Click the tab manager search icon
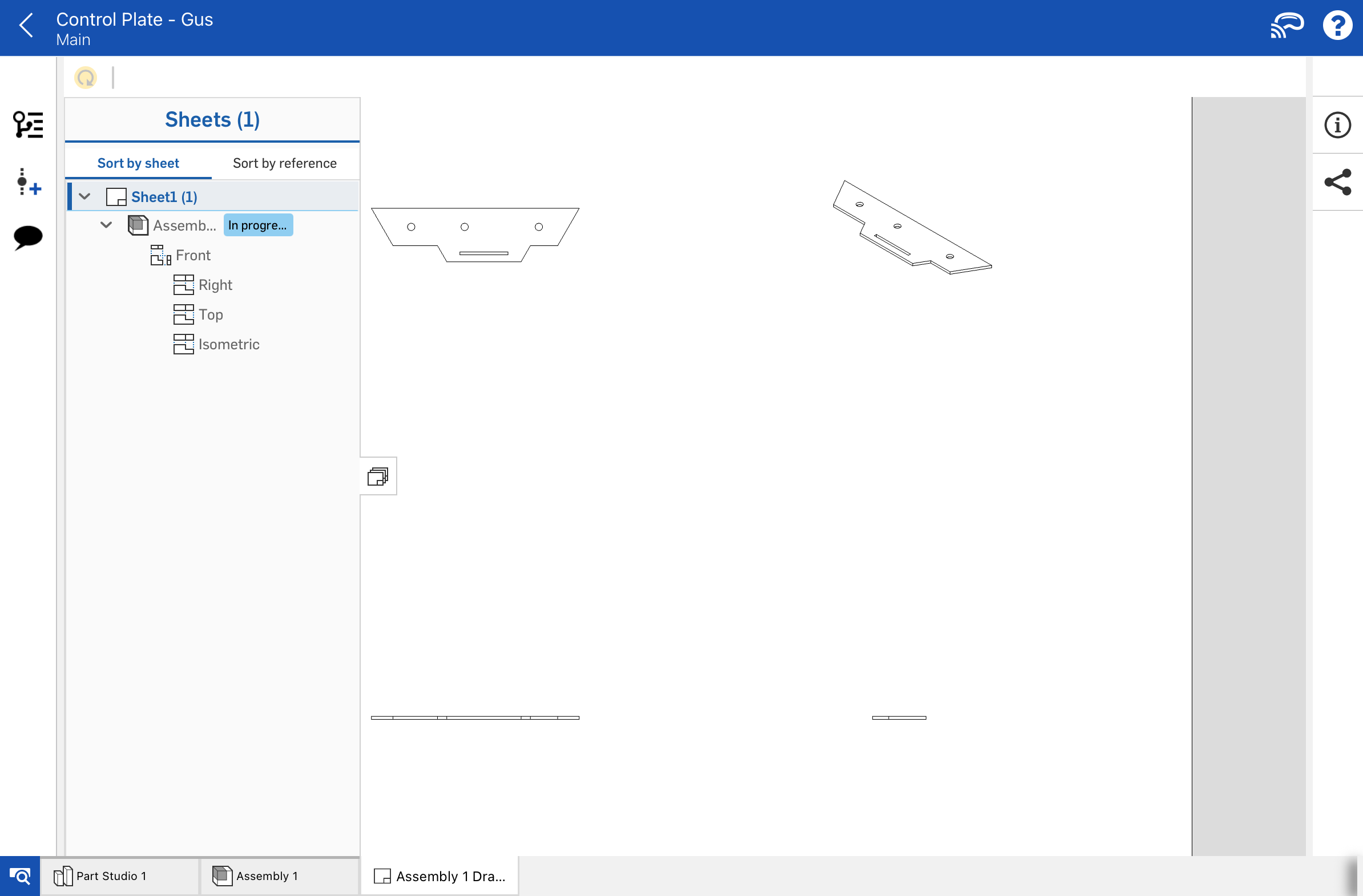The height and width of the screenshot is (896, 1363). 20,877
